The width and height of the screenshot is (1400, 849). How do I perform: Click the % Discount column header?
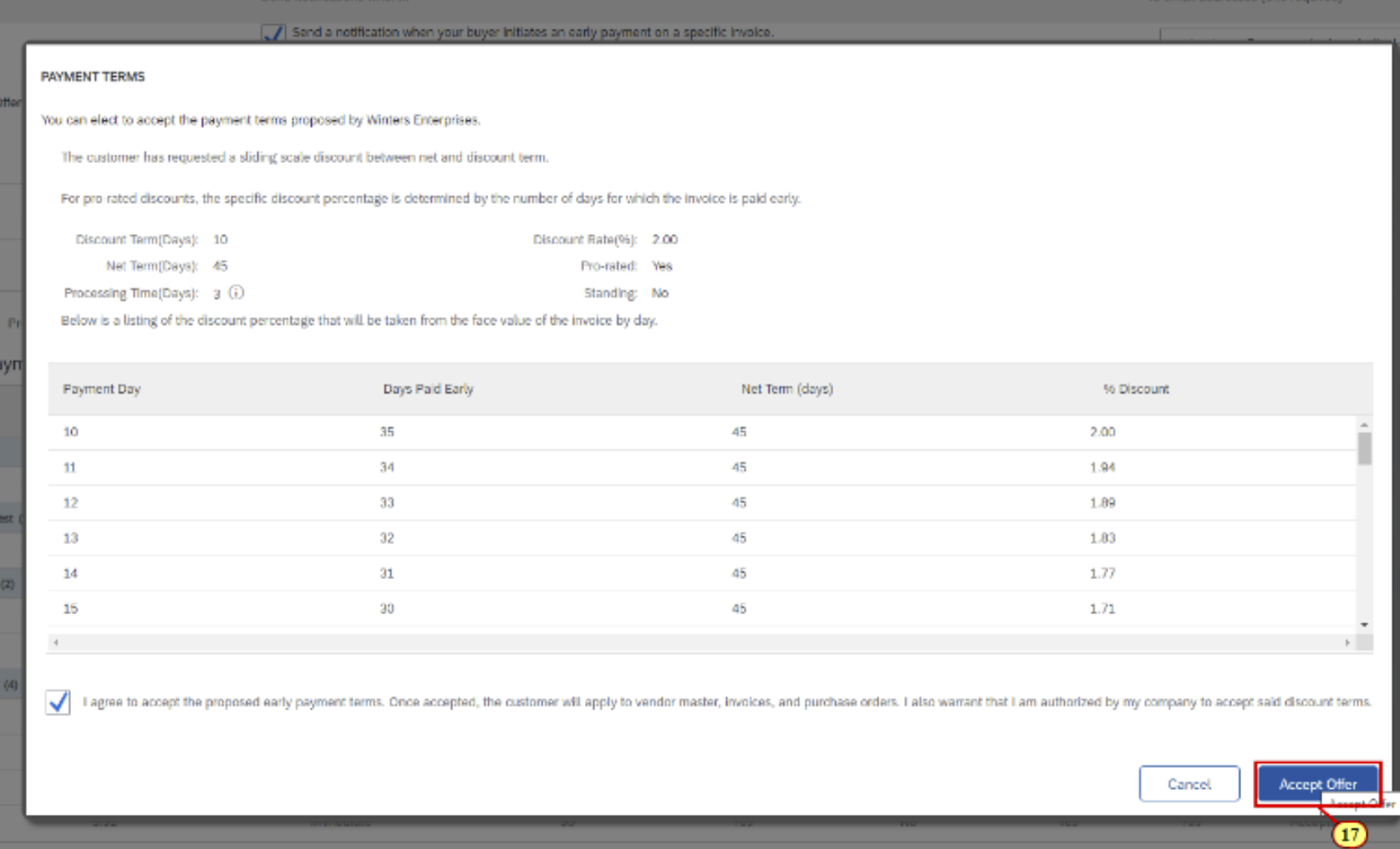point(1135,389)
